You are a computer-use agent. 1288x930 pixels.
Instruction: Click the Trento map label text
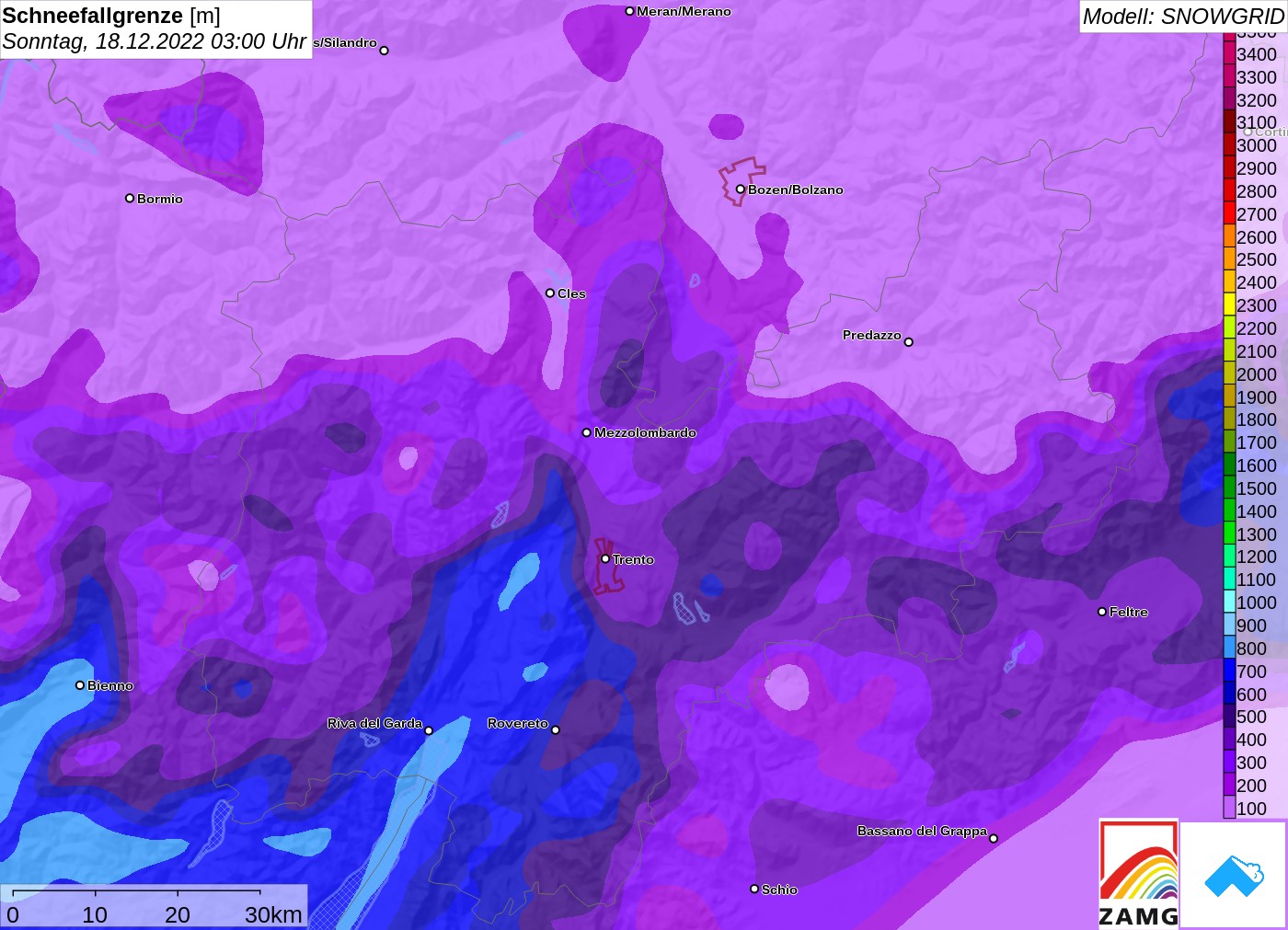click(x=634, y=559)
